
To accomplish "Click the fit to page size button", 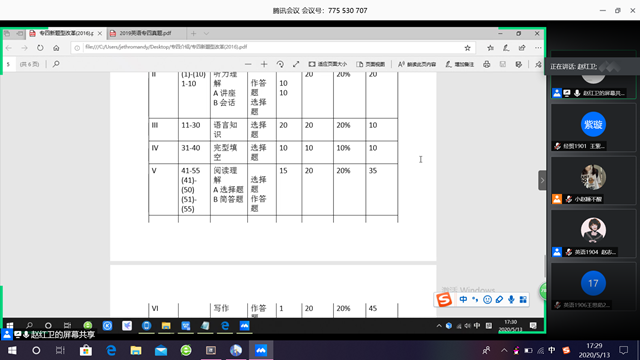I will (x=328, y=64).
